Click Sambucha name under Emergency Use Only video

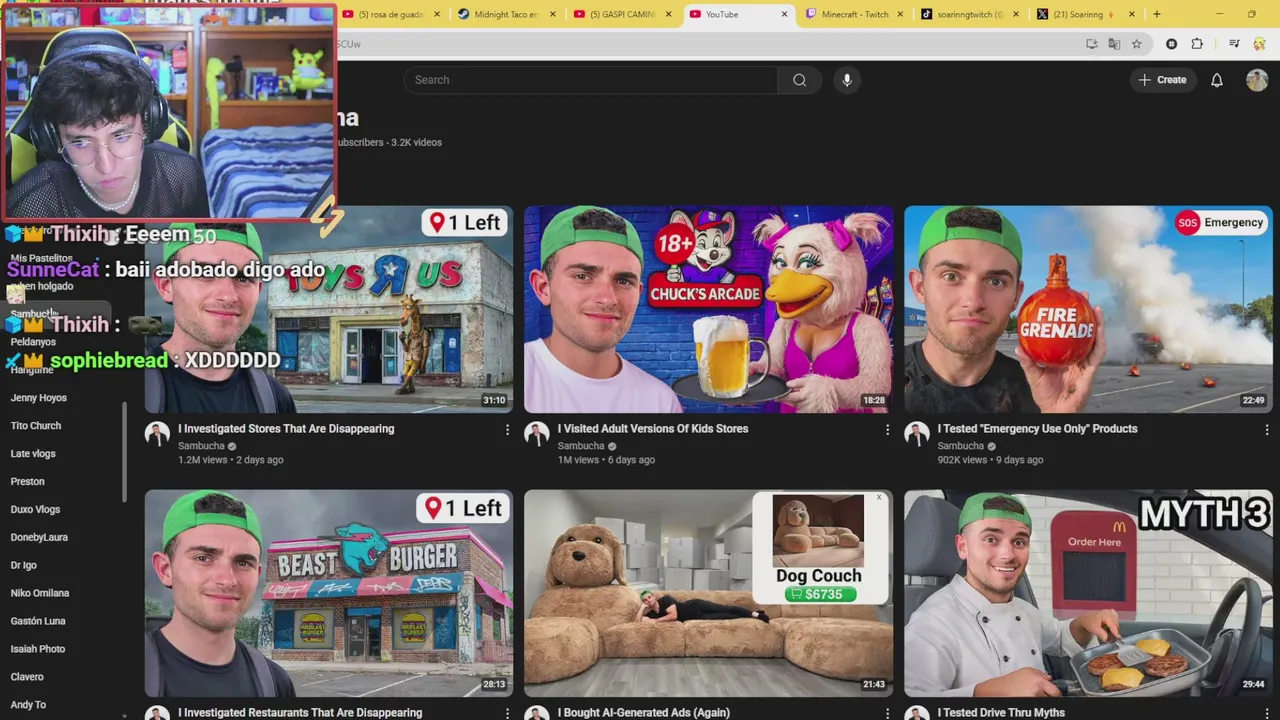pos(961,446)
